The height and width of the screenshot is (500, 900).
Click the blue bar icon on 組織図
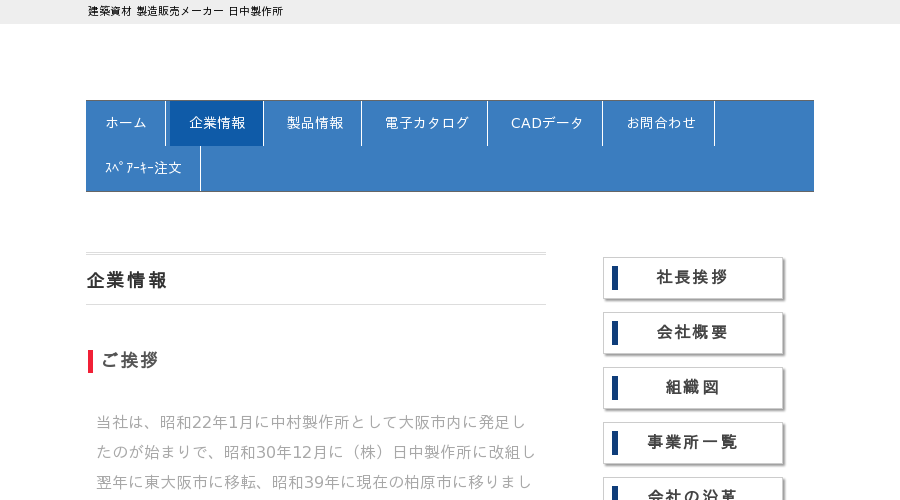(x=615, y=388)
